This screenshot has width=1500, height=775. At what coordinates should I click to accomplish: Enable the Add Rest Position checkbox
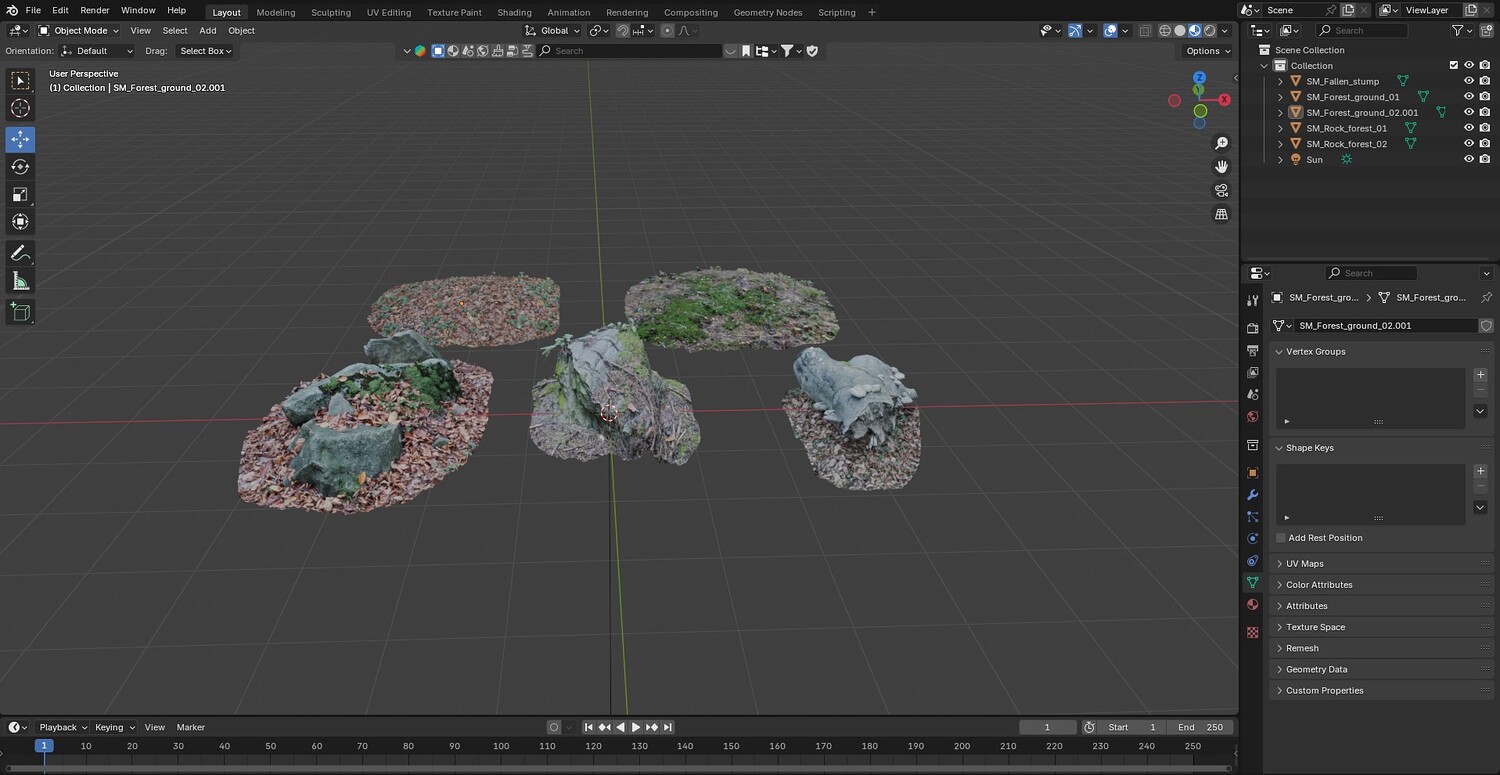(1281, 538)
